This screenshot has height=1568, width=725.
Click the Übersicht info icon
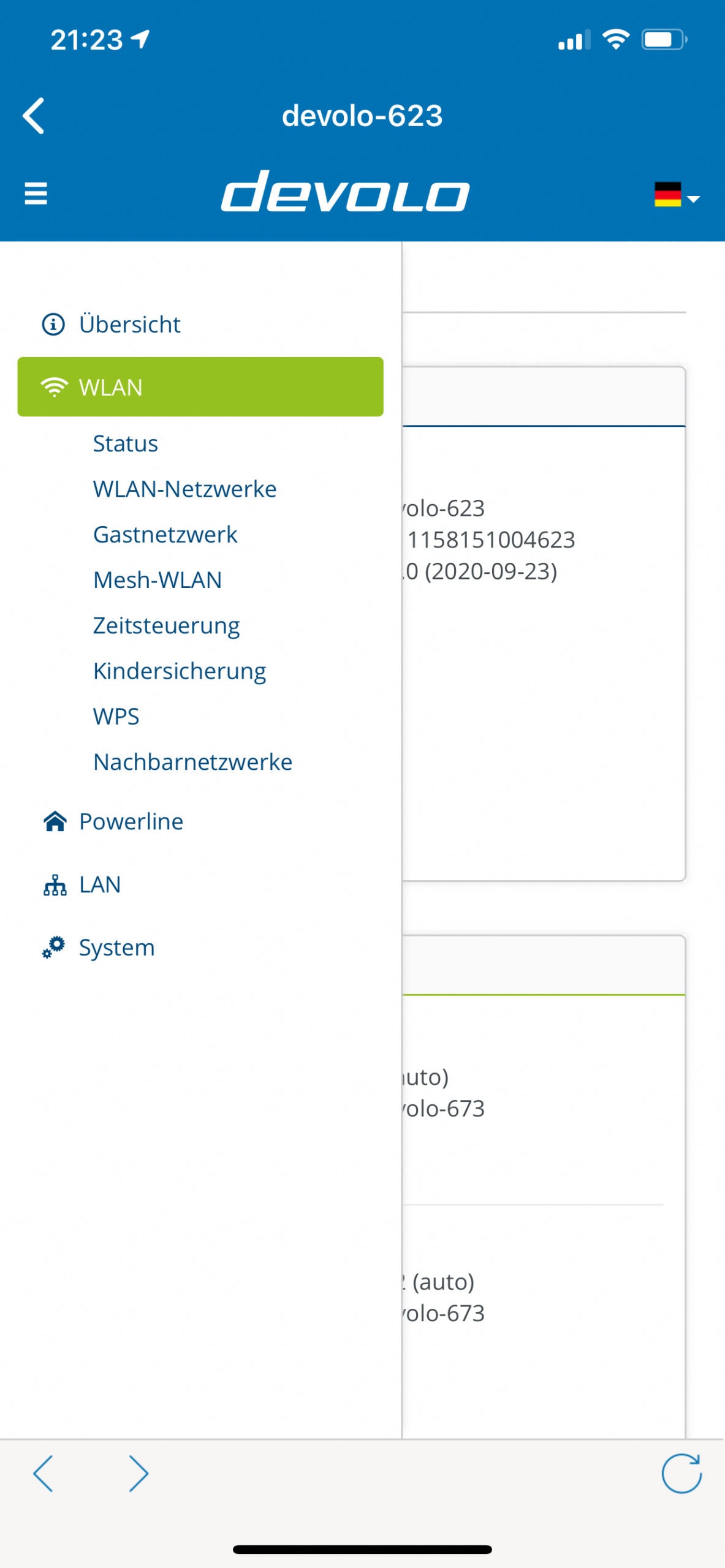[53, 324]
